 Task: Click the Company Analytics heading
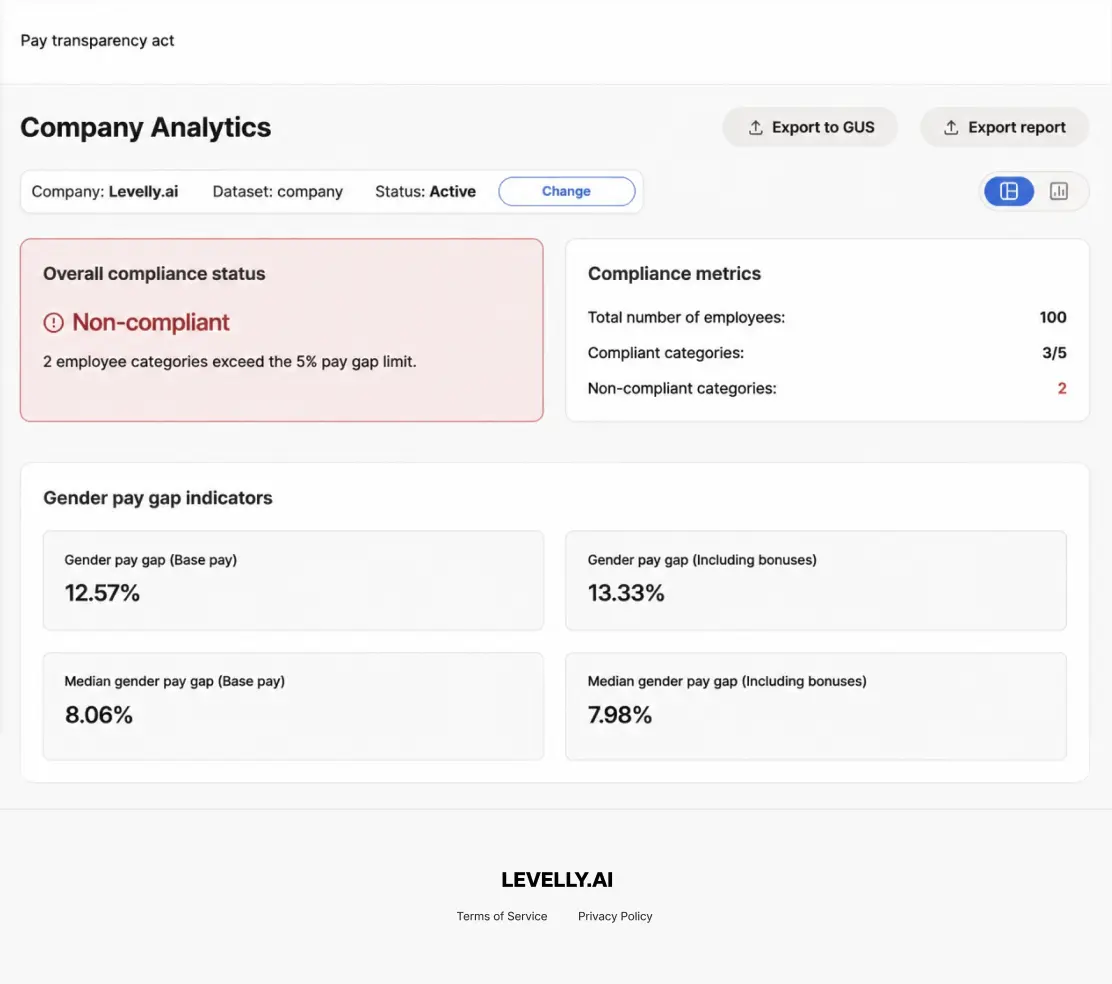(x=145, y=128)
